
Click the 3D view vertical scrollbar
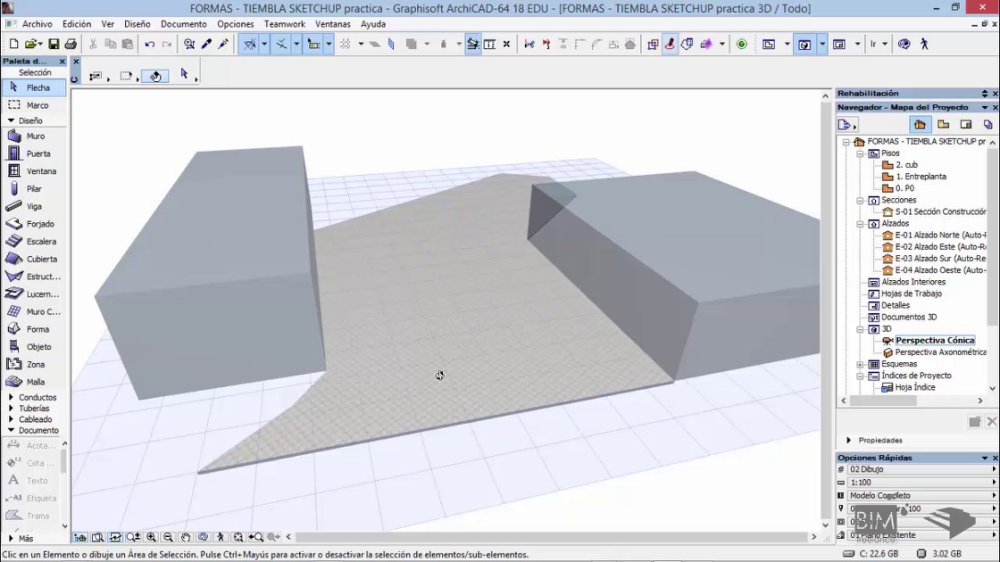pyautogui.click(x=825, y=309)
